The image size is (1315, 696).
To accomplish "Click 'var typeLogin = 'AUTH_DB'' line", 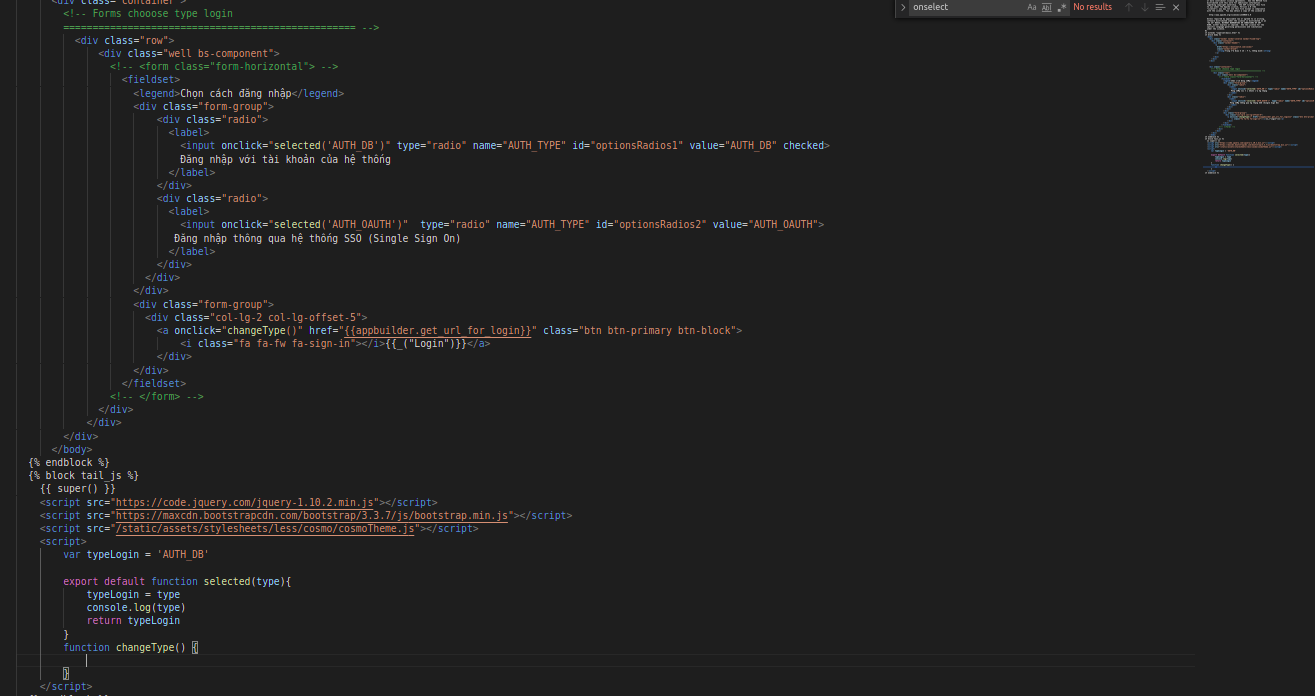I will (136, 554).
